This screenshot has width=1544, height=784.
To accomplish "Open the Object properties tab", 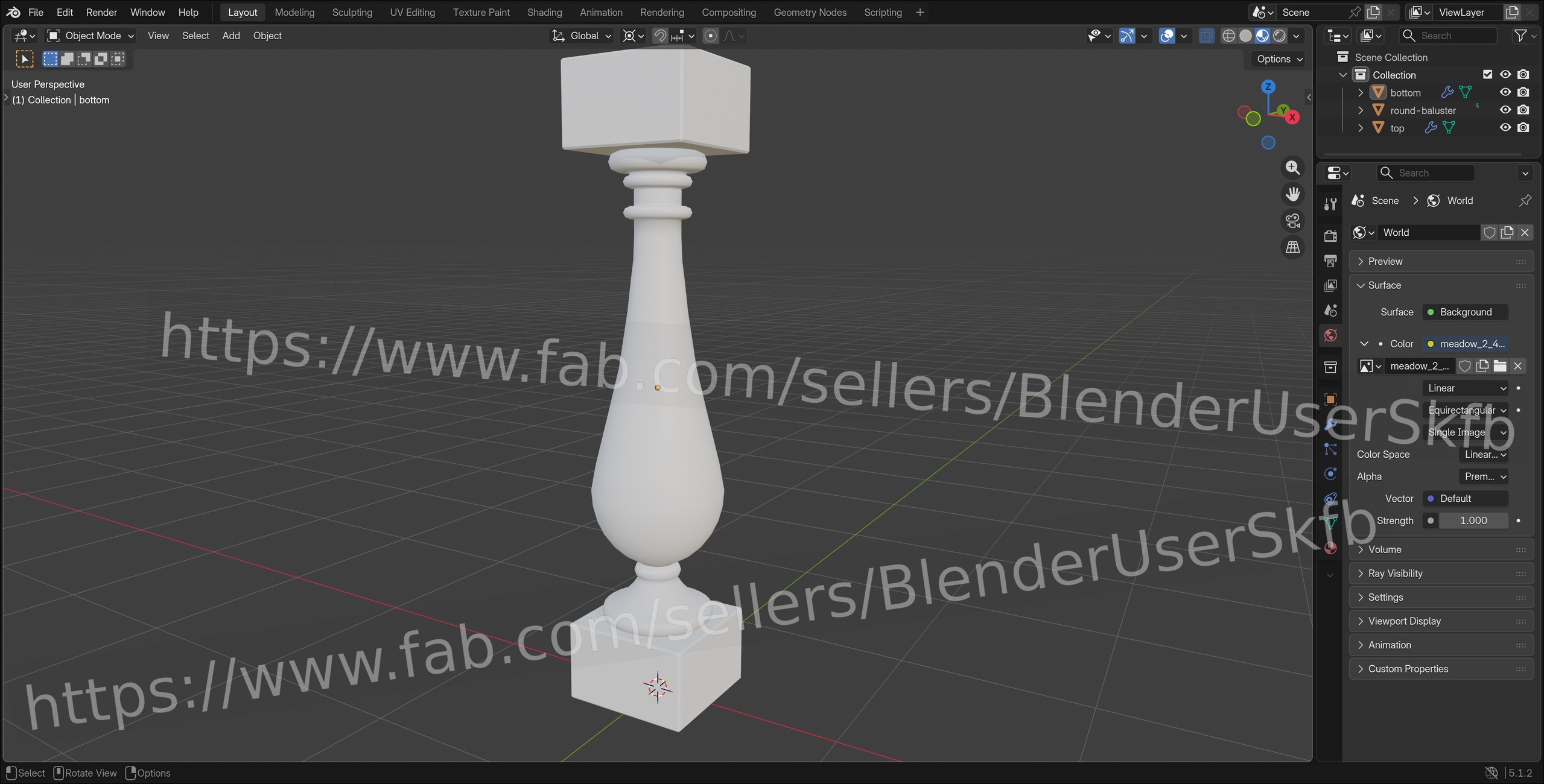I will [x=1330, y=399].
